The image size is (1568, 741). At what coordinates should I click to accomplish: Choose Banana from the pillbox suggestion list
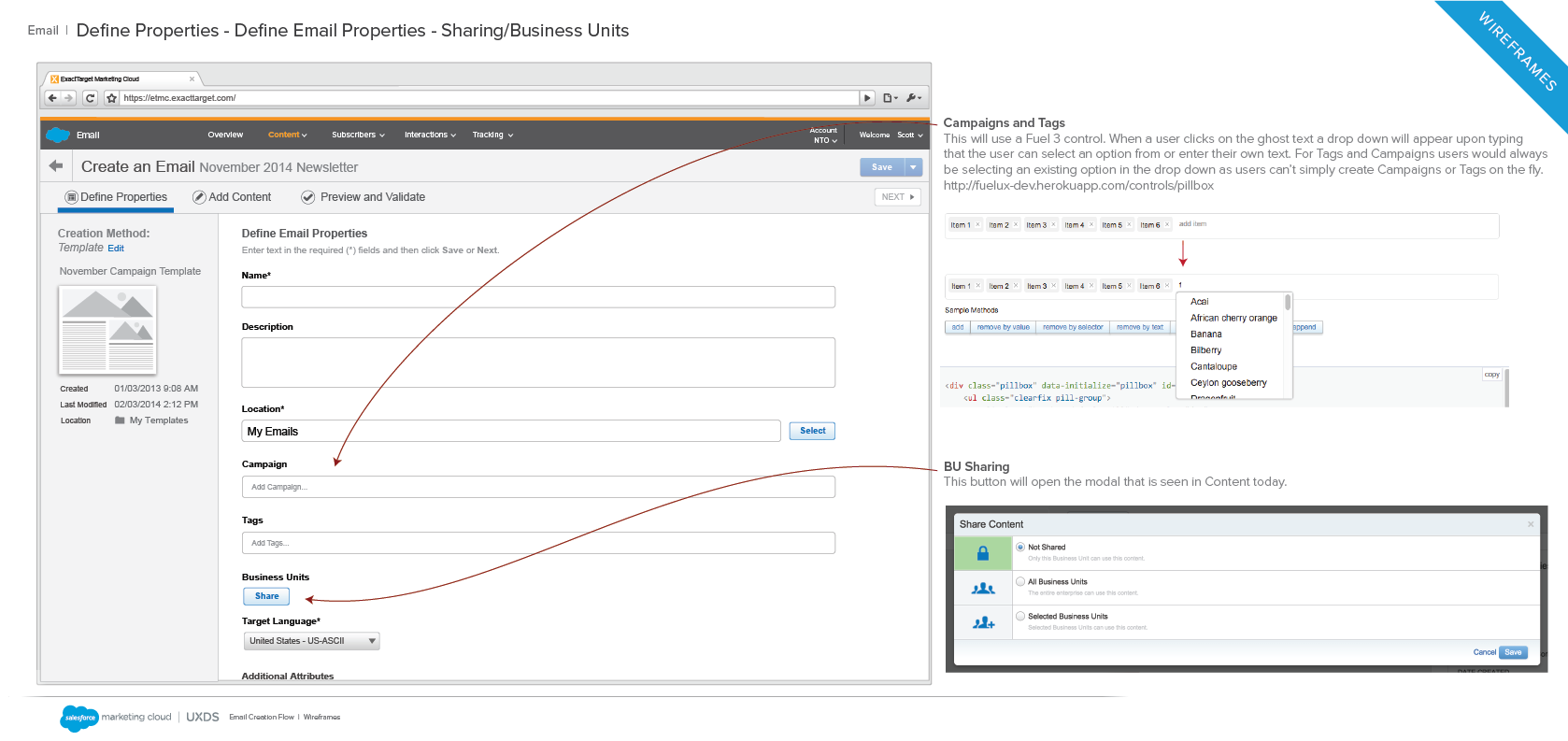(x=1206, y=334)
